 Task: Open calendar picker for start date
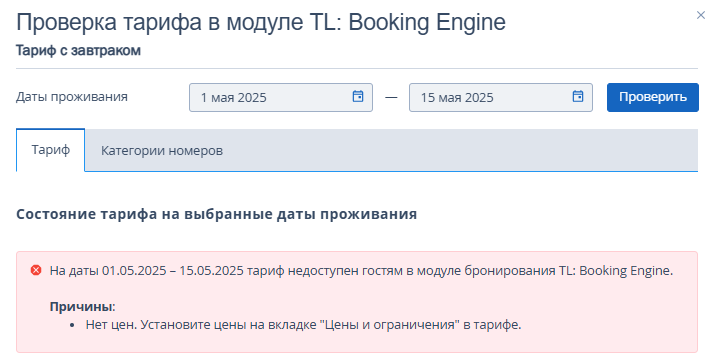click(x=358, y=96)
